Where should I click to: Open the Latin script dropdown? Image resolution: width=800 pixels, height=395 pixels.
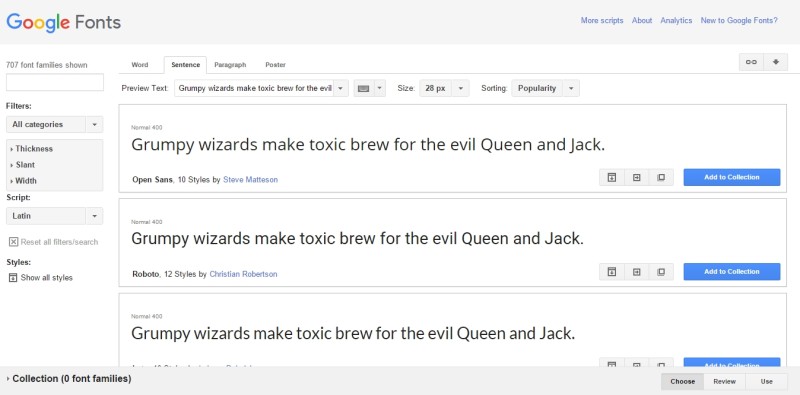(55, 216)
